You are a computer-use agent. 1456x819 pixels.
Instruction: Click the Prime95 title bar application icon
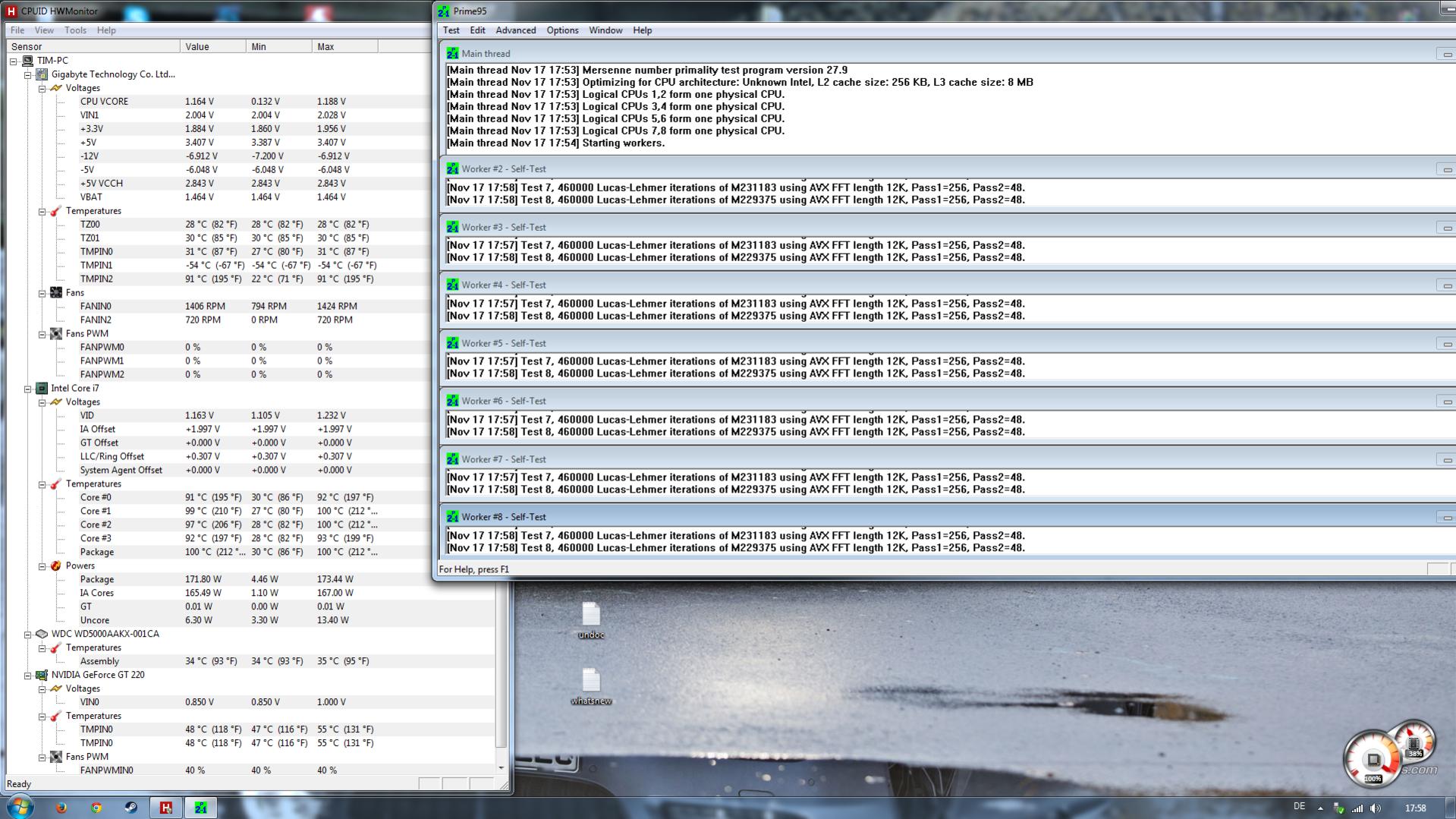pyautogui.click(x=444, y=11)
